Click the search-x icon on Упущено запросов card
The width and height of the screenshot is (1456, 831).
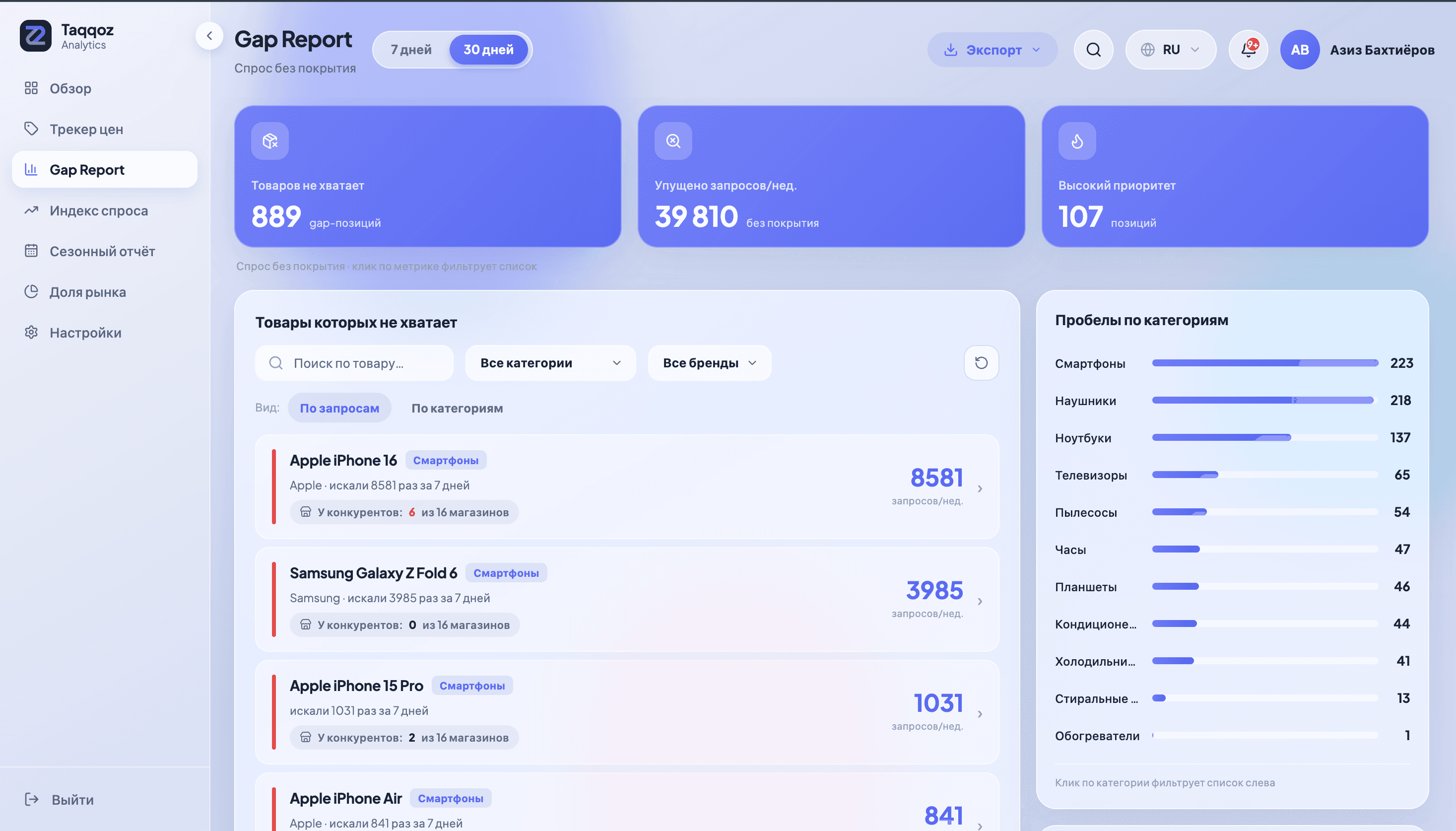click(x=673, y=141)
